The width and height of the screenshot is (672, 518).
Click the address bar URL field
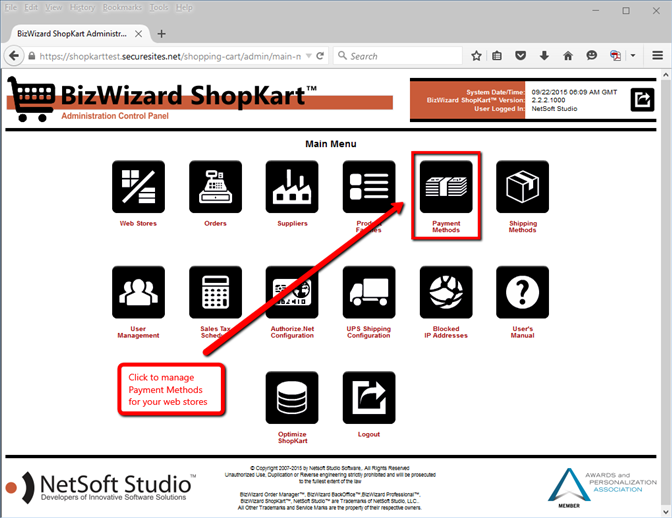point(169,56)
